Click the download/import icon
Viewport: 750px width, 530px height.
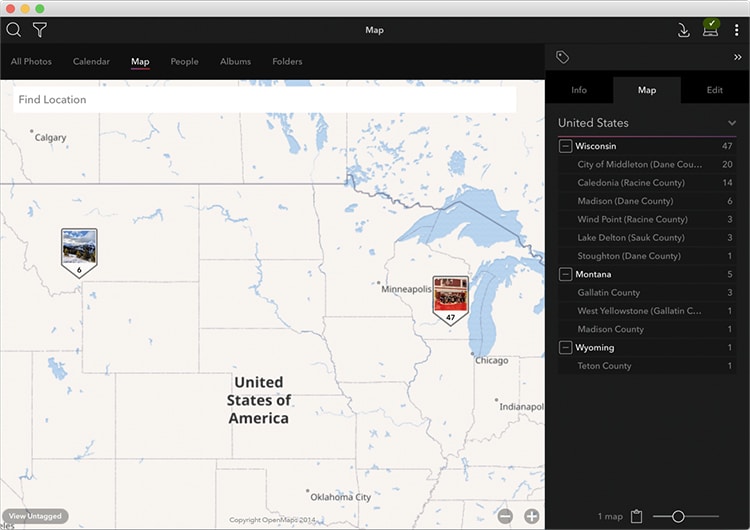tap(684, 30)
